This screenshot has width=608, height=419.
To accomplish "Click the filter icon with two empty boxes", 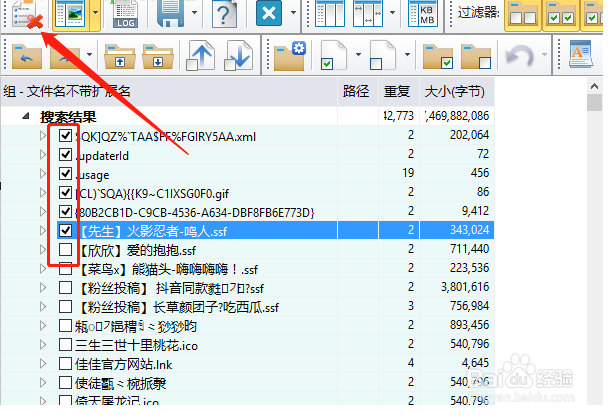I will tap(523, 16).
